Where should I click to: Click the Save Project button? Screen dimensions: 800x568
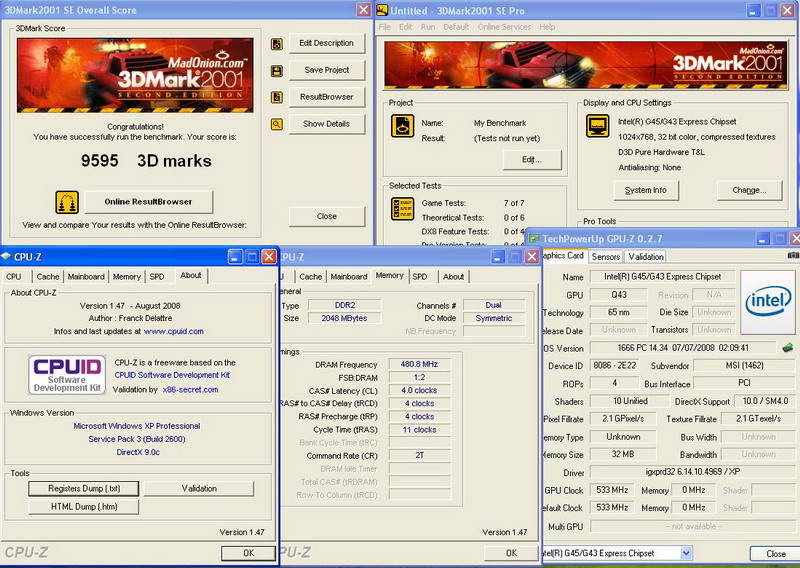click(327, 70)
